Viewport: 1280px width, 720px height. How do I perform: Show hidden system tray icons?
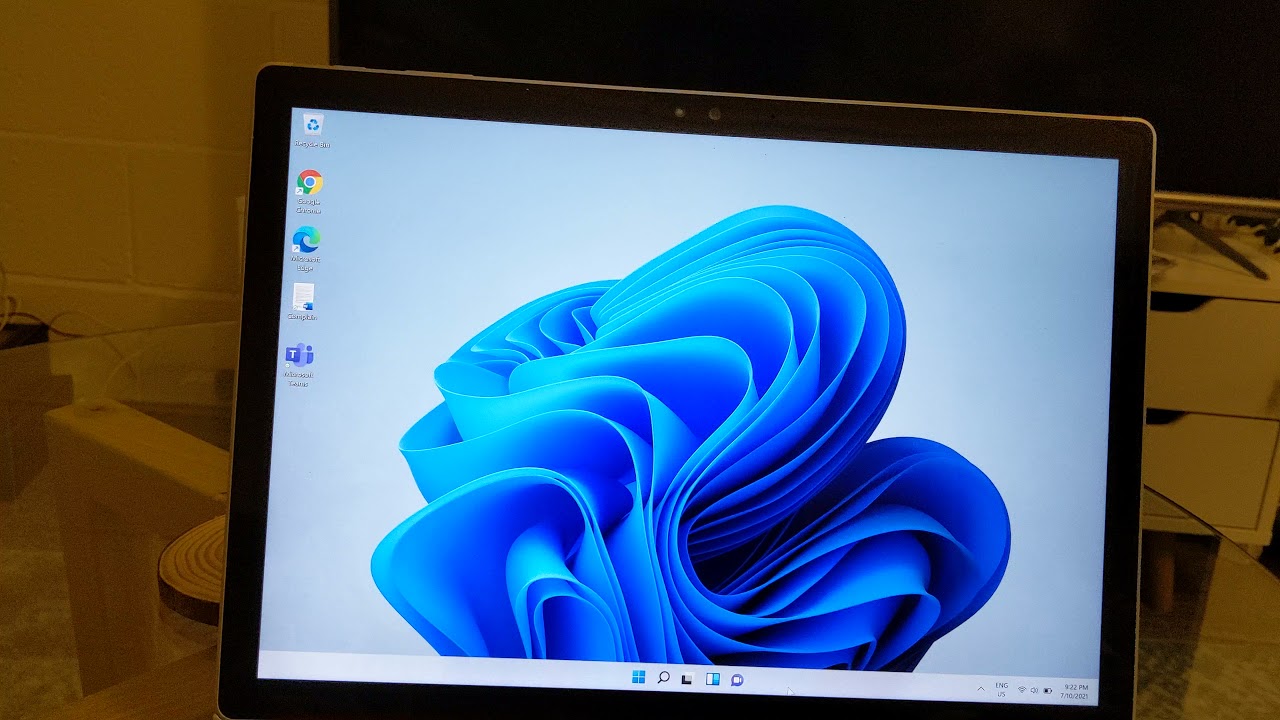tap(980, 688)
